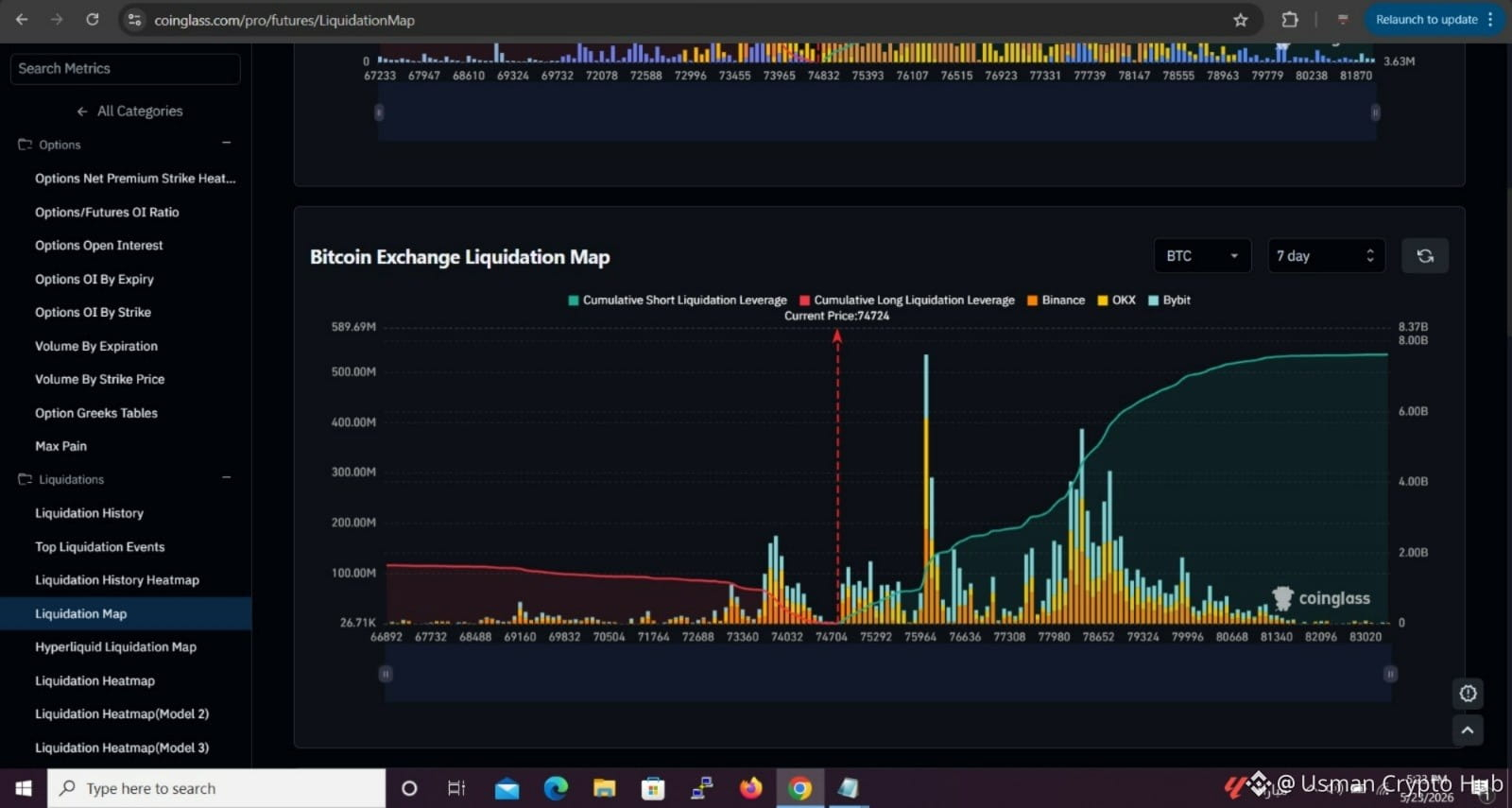Click the chart refresh icon button
Image resolution: width=1512 pixels, height=808 pixels.
point(1425,256)
